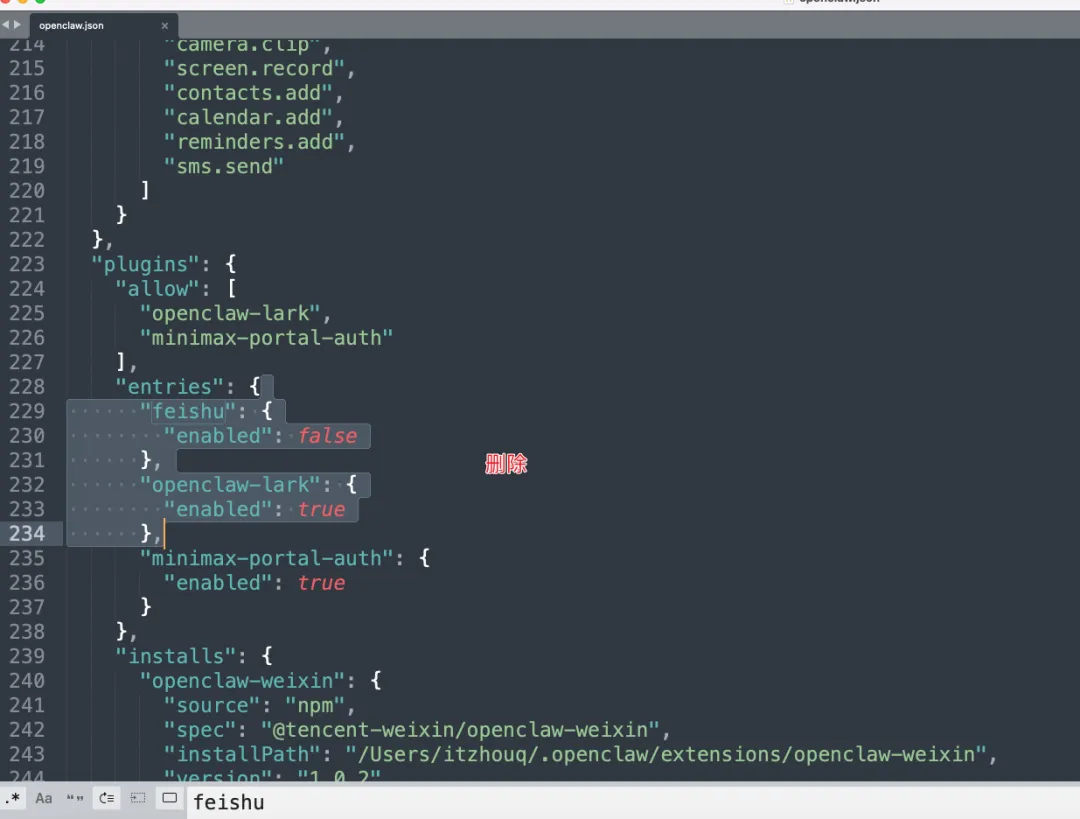Image resolution: width=1080 pixels, height=819 pixels.
Task: Click the find field containing feishu
Action: pyautogui.click(x=632, y=802)
